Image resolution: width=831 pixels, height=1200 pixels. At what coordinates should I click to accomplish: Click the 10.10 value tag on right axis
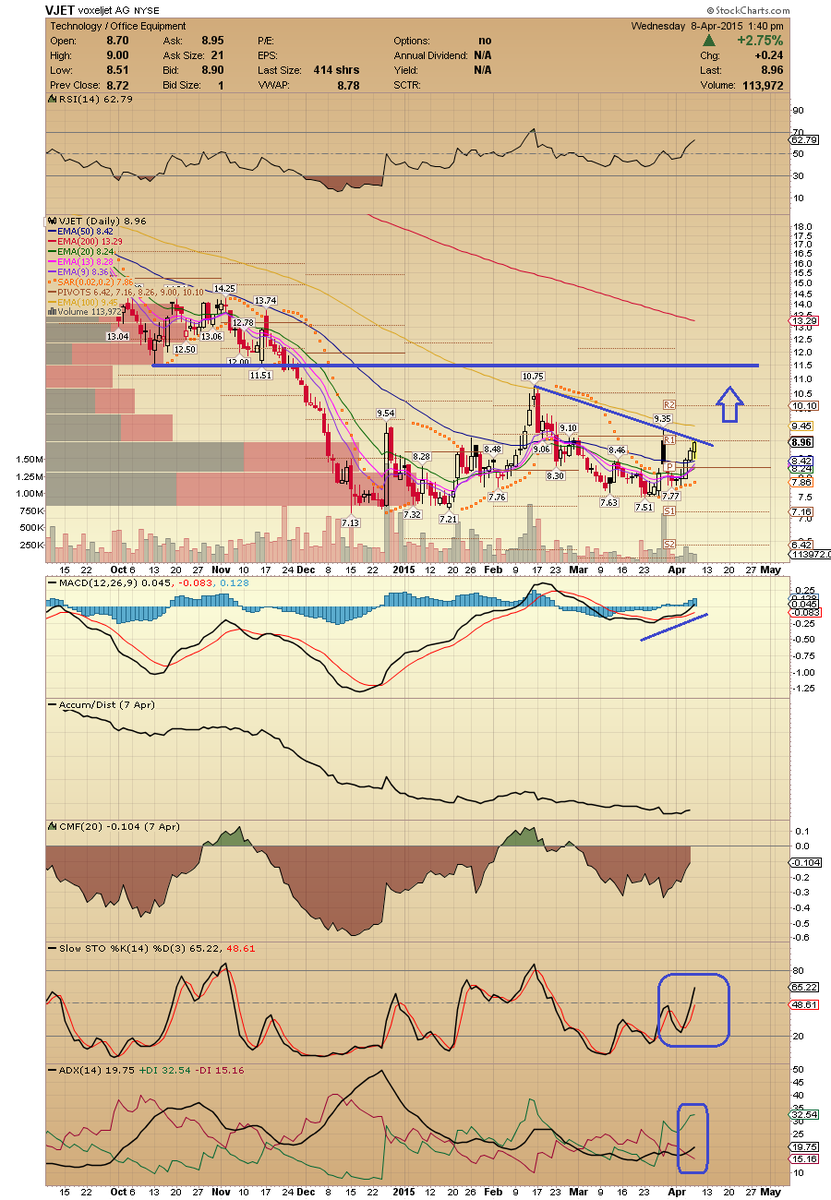click(803, 406)
